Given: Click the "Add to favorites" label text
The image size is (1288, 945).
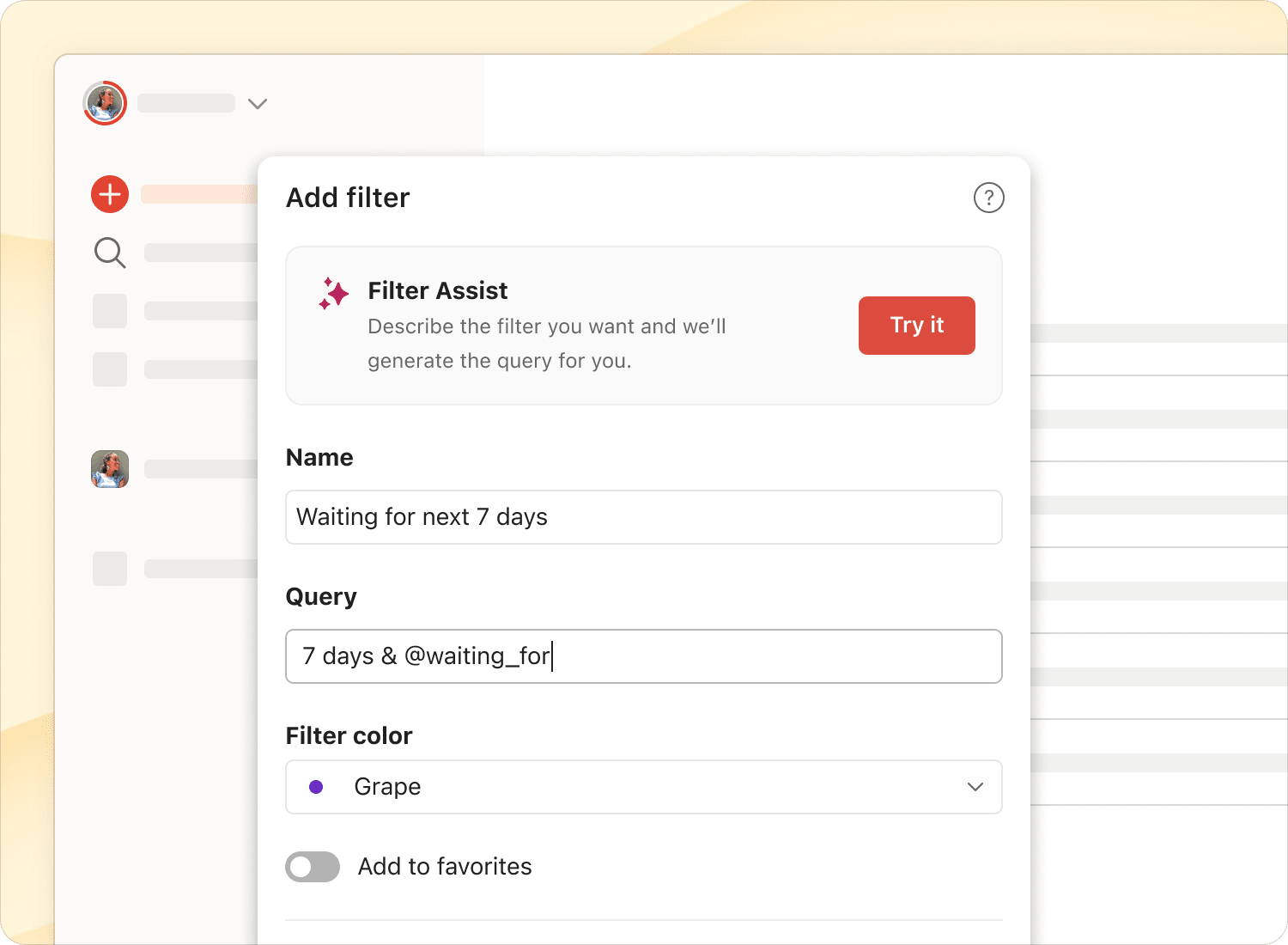Looking at the screenshot, I should tap(445, 867).
